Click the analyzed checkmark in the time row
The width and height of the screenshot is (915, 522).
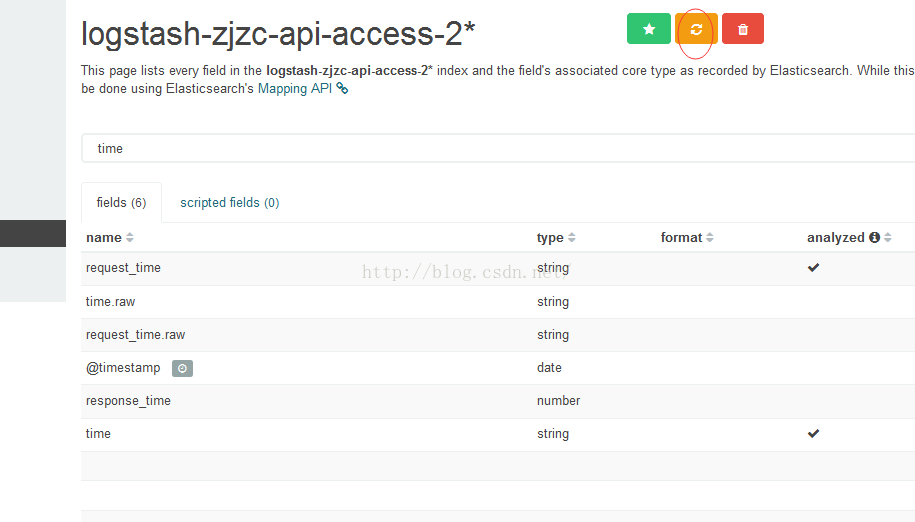(813, 433)
